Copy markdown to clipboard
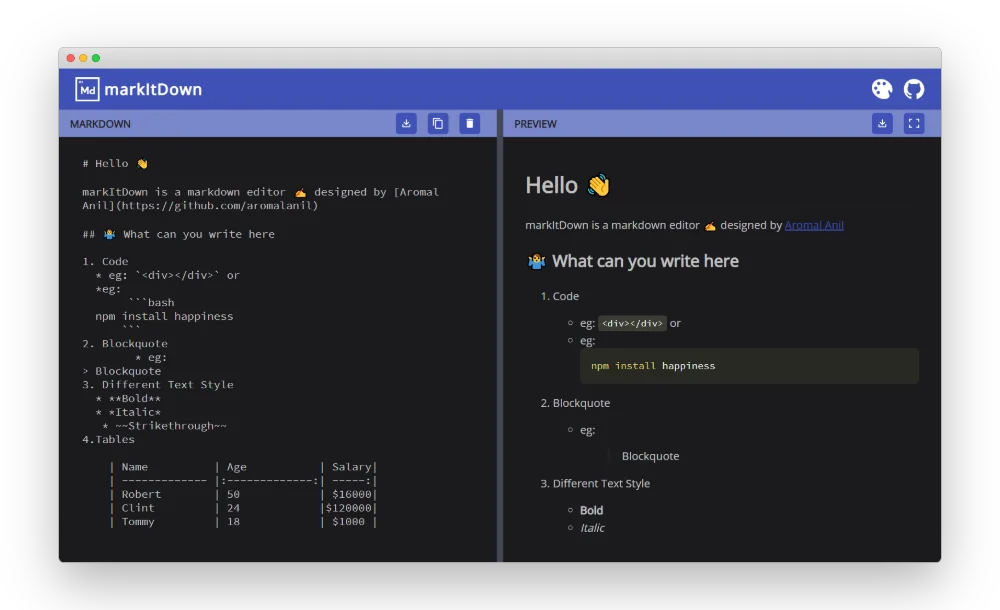This screenshot has width=1000, height=610. tap(438, 124)
